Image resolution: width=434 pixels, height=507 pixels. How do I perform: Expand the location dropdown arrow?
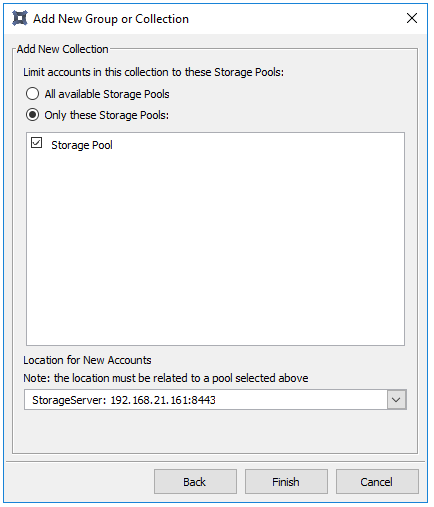tap(396, 400)
